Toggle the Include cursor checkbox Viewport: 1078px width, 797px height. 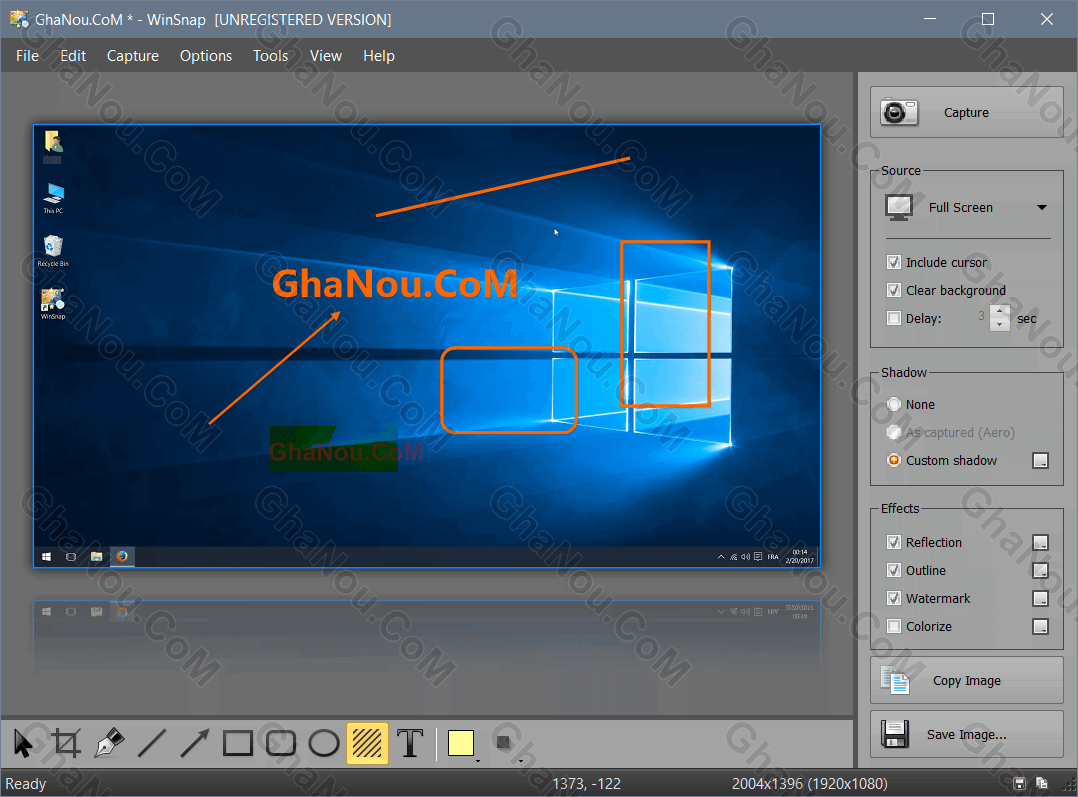click(894, 262)
